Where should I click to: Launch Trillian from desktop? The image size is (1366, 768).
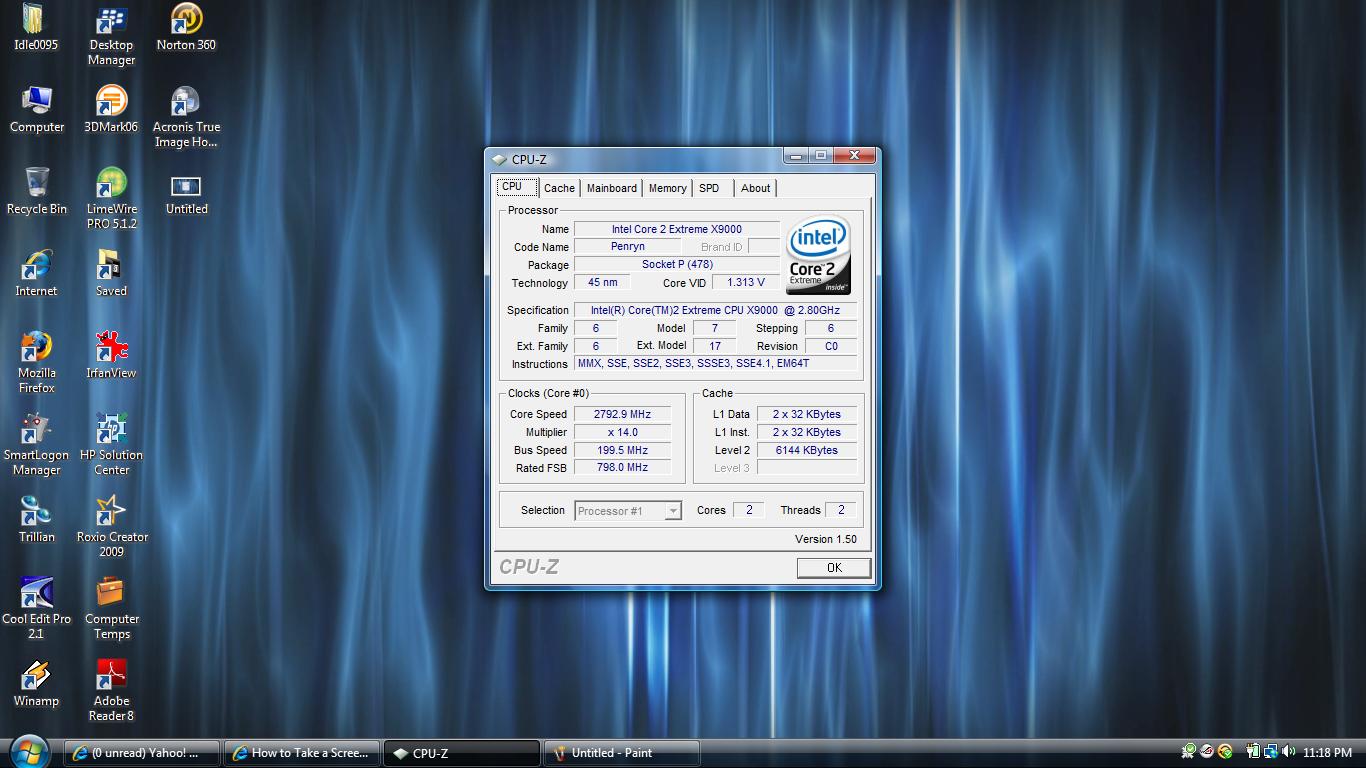click(x=37, y=519)
